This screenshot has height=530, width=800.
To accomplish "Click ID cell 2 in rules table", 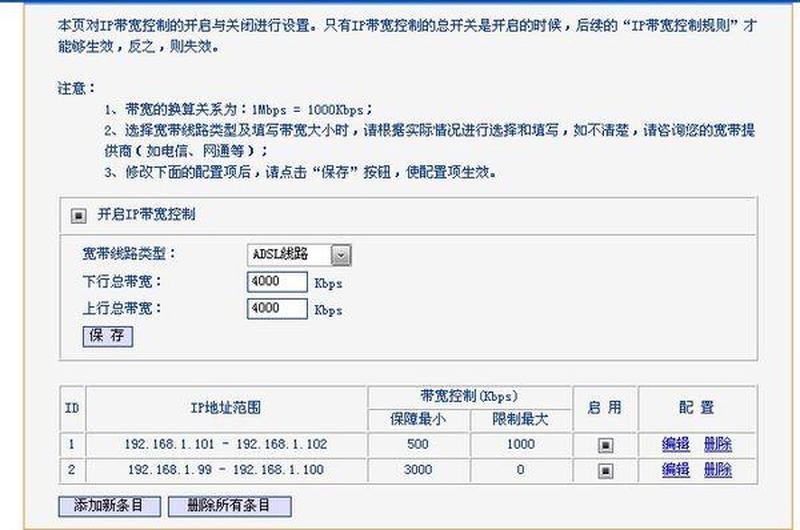I will pos(71,469).
